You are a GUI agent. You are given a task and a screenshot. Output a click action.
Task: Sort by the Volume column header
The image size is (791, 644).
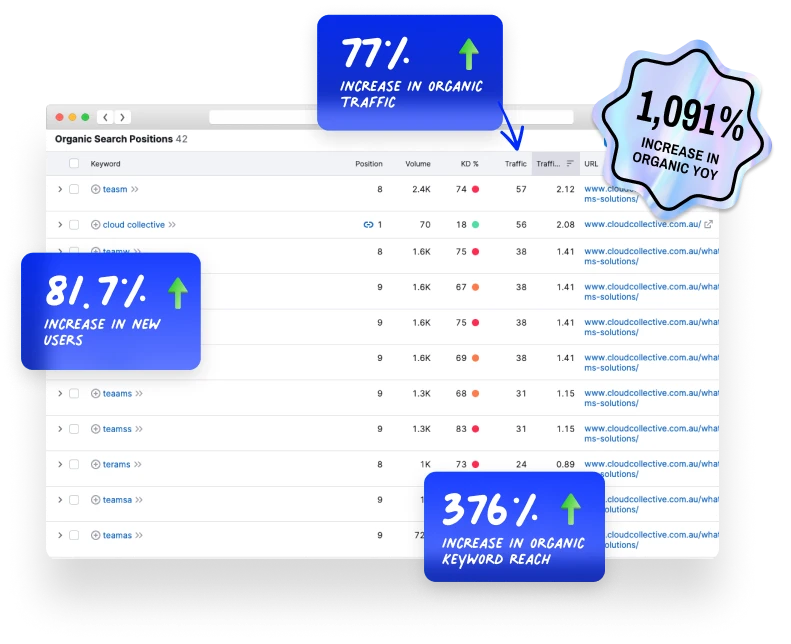417,164
